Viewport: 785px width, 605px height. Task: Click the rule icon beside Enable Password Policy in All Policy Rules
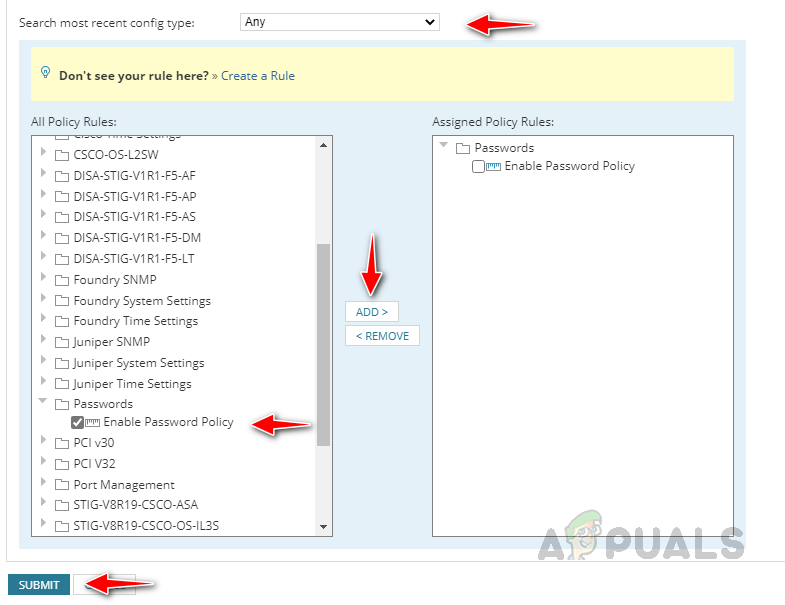pyautogui.click(x=92, y=423)
